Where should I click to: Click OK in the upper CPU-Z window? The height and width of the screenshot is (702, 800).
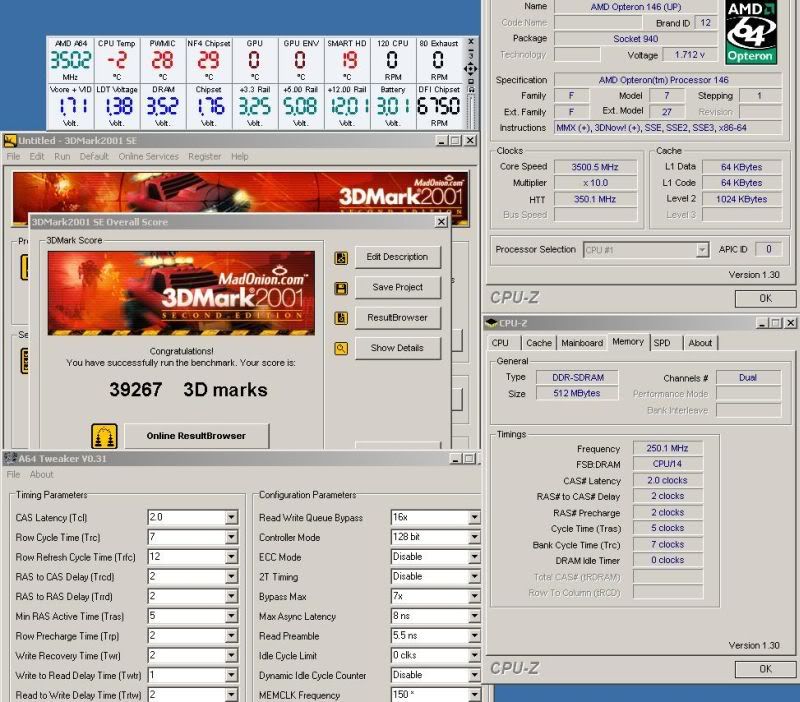coord(765,298)
